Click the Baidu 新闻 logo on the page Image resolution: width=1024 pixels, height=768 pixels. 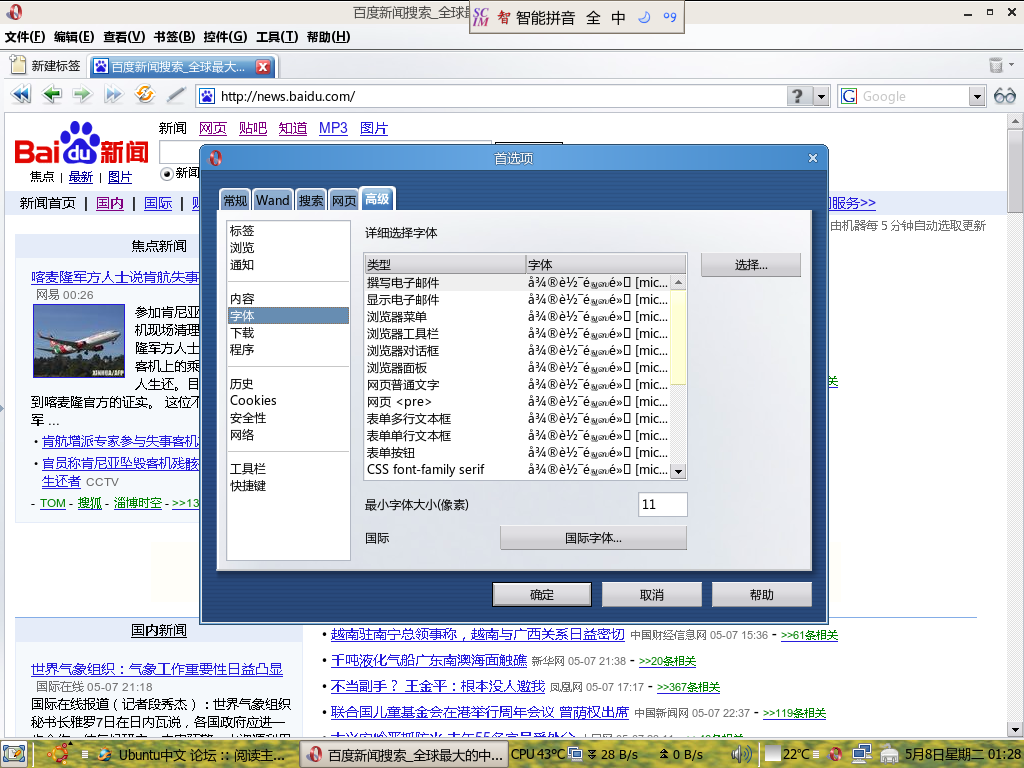click(x=81, y=144)
